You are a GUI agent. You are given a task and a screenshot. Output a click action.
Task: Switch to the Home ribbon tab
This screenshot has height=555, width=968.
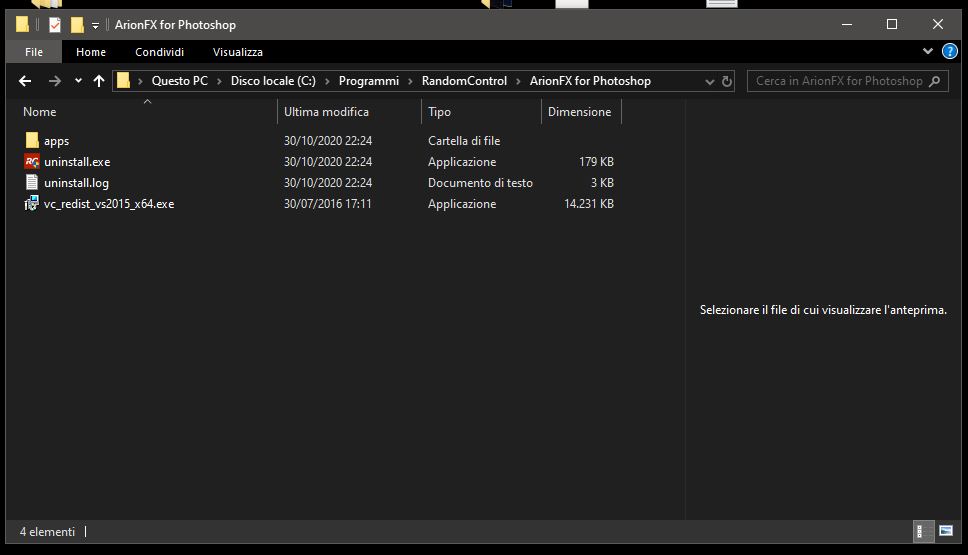pyautogui.click(x=91, y=52)
